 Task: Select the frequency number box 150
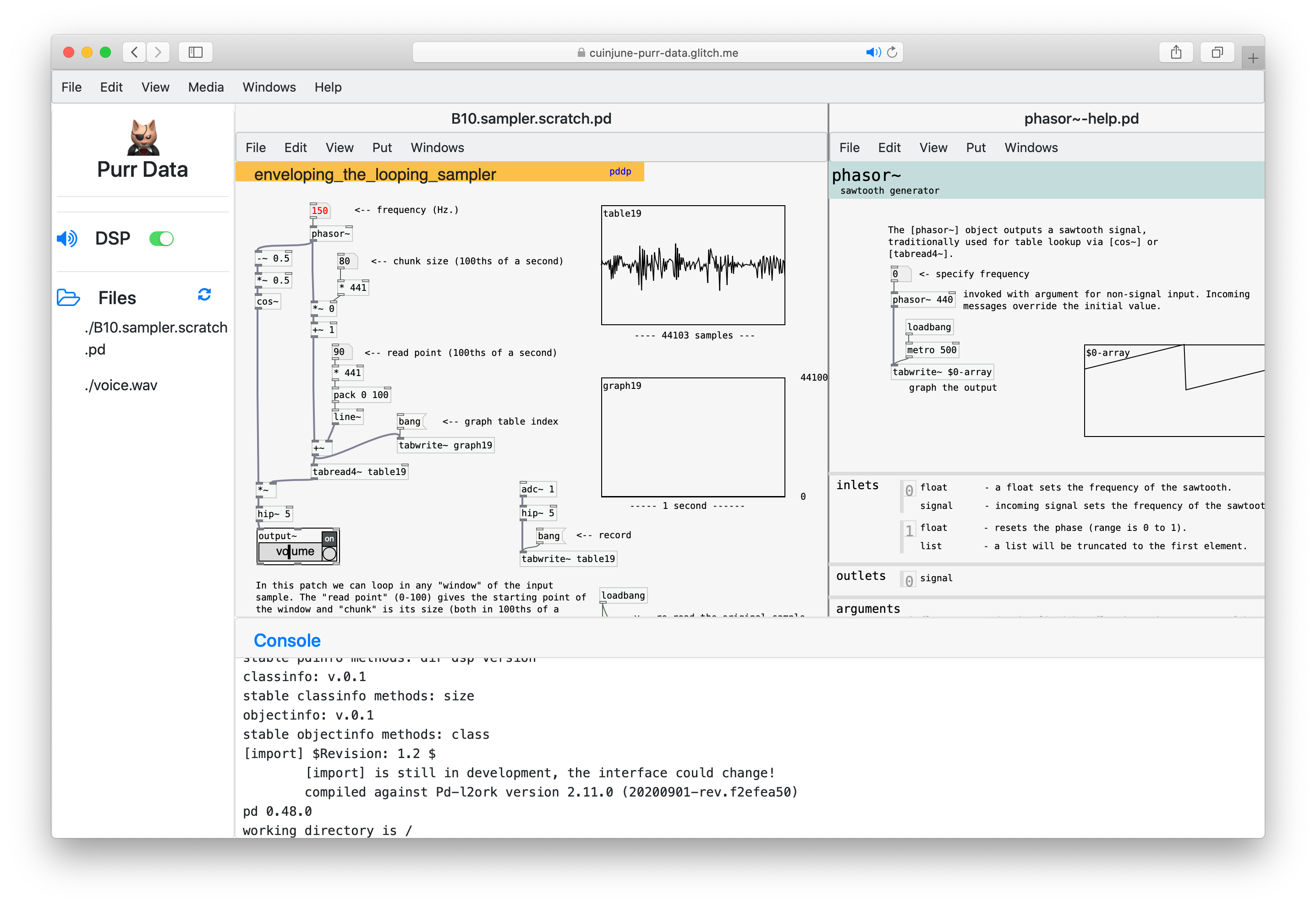pyautogui.click(x=320, y=211)
